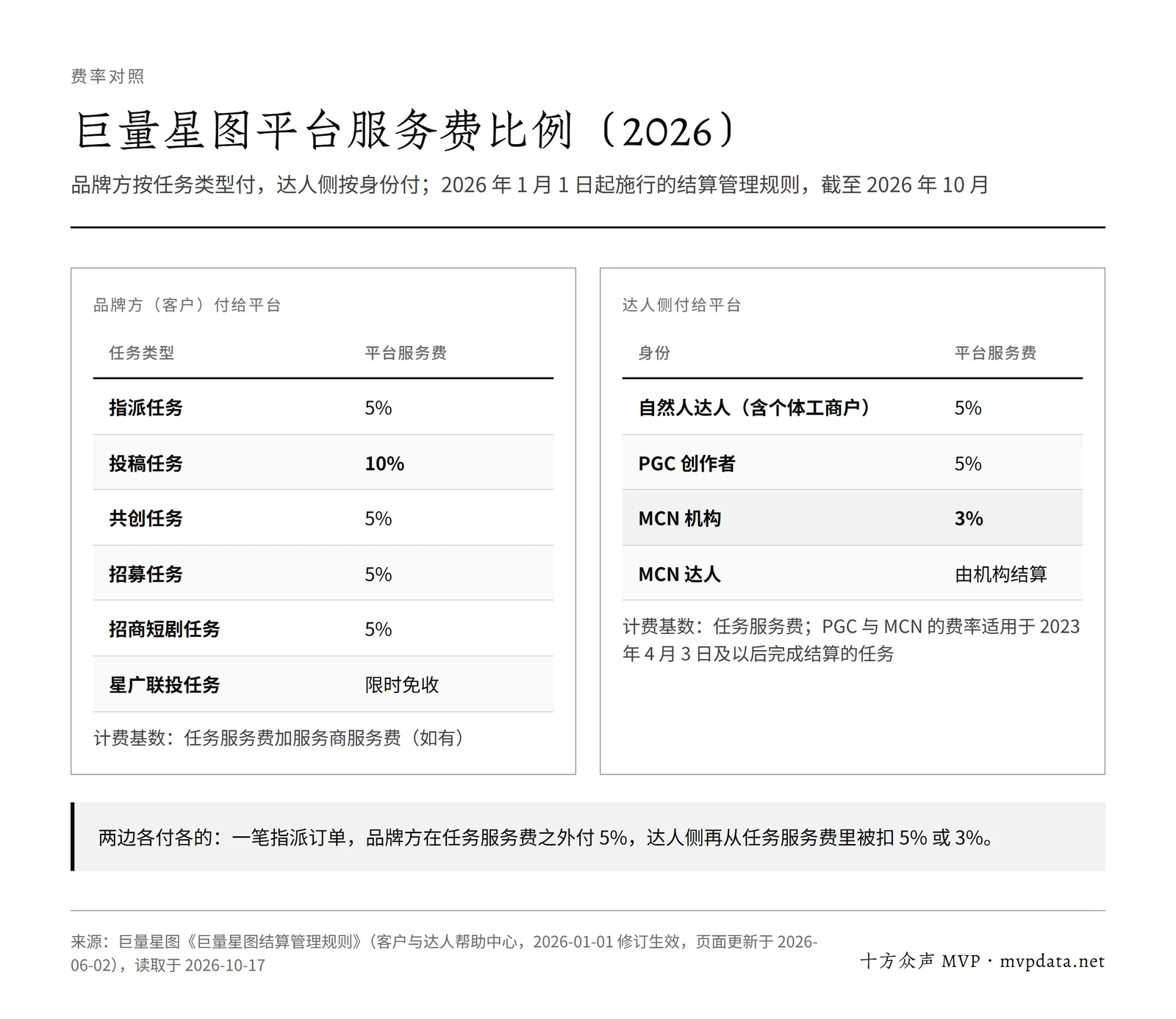Click the 5% value for 招募任务
Screen dimensions: 1176x1019
coord(379,574)
